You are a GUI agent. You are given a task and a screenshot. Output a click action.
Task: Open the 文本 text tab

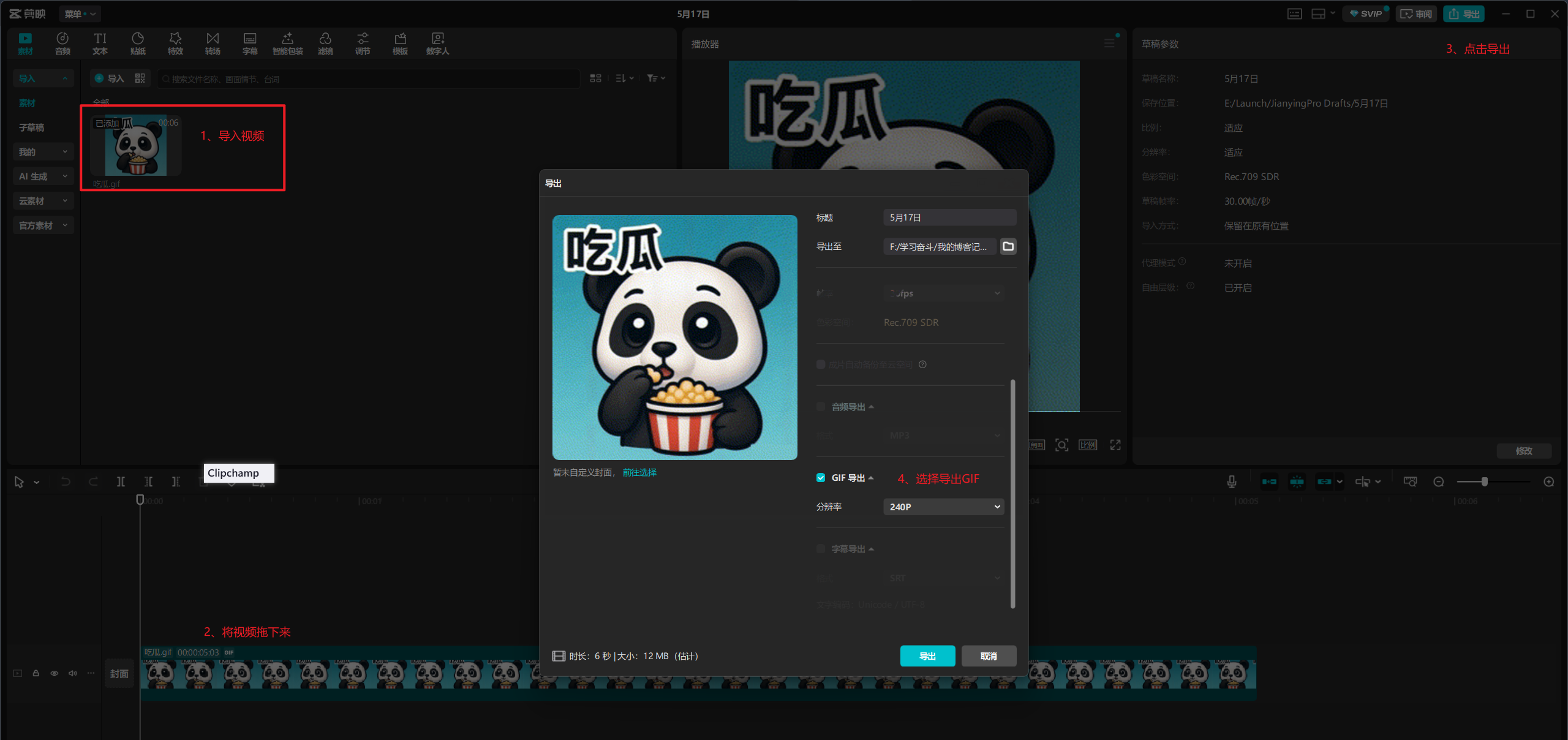pos(100,43)
